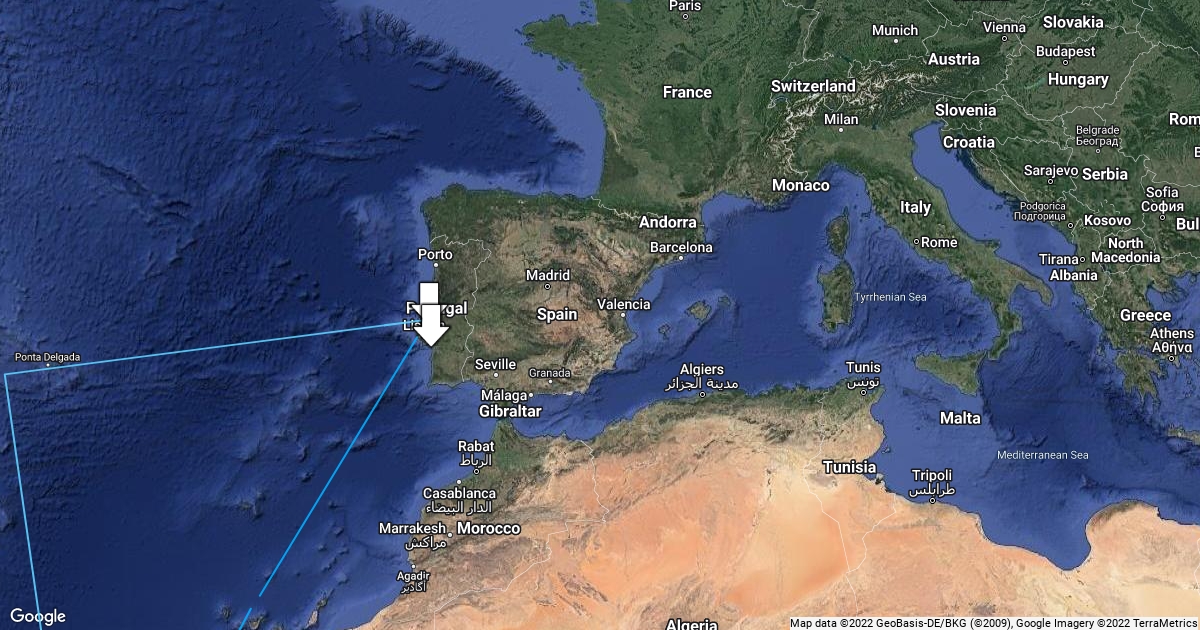Select the Casablanca city label
The height and width of the screenshot is (630, 1200).
459,493
